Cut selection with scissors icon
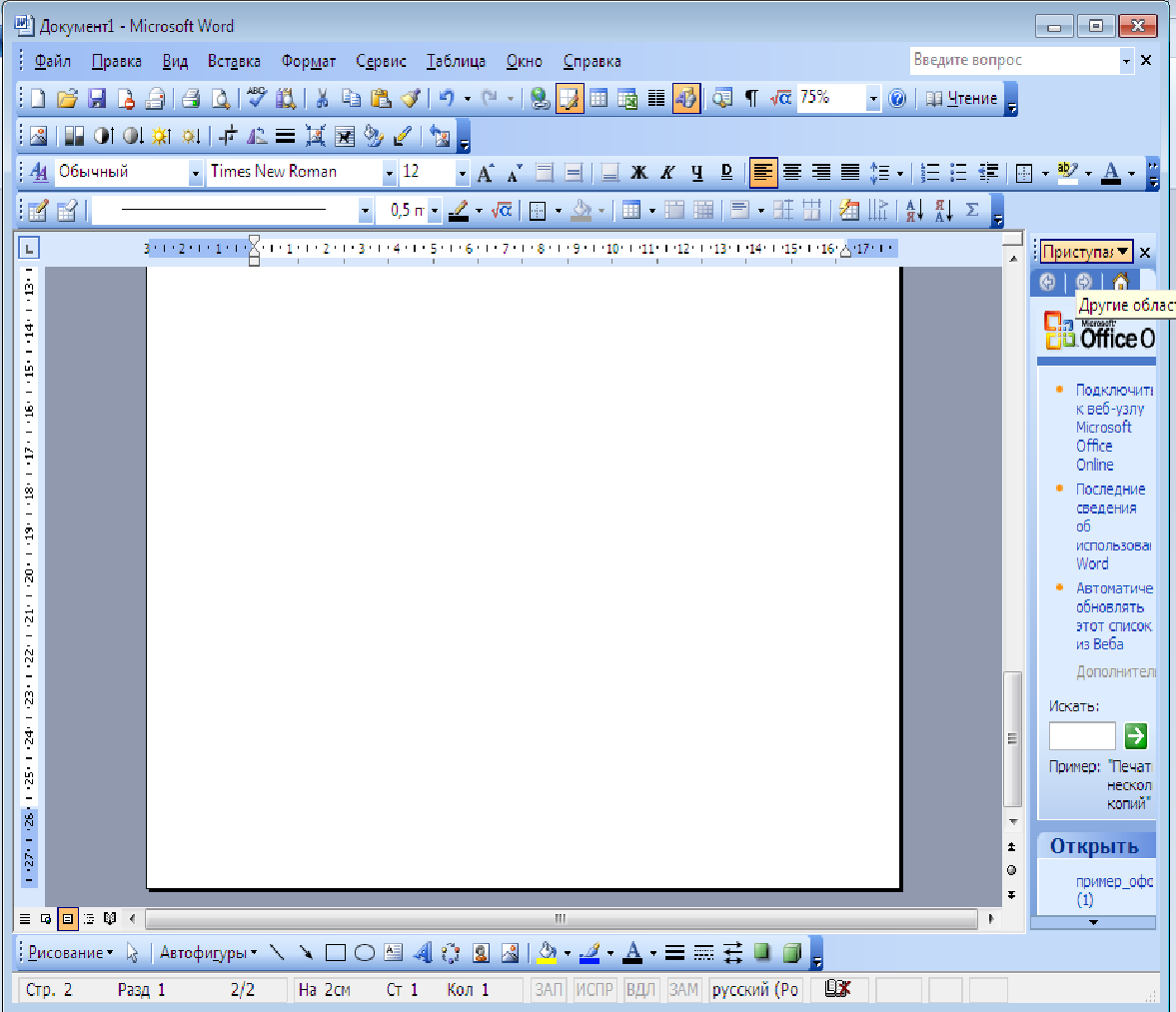Viewport: 1176px width, 1012px height. [322, 98]
